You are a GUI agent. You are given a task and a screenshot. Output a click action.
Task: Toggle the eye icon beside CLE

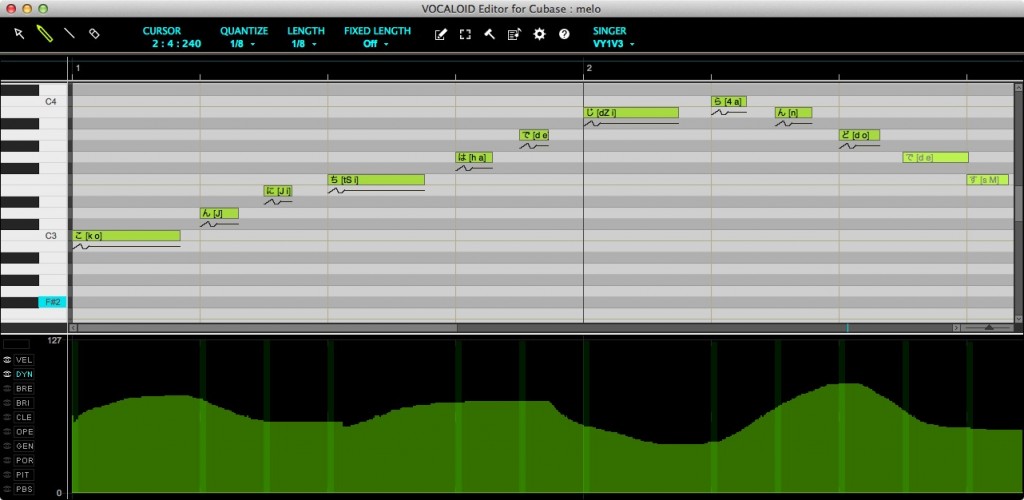click(x=7, y=417)
